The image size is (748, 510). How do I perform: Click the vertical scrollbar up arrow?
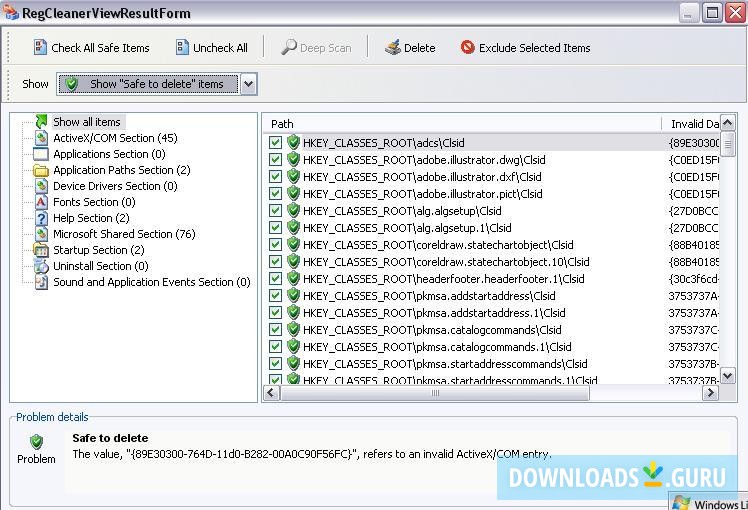click(727, 123)
